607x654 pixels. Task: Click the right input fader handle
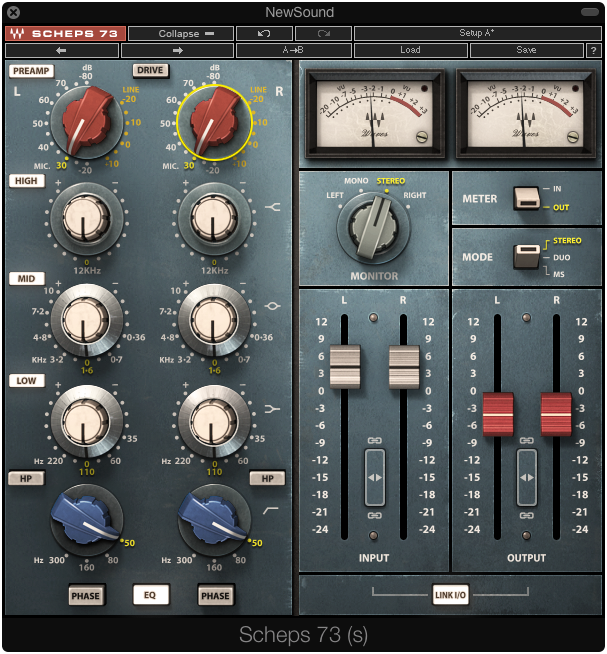pyautogui.click(x=404, y=367)
